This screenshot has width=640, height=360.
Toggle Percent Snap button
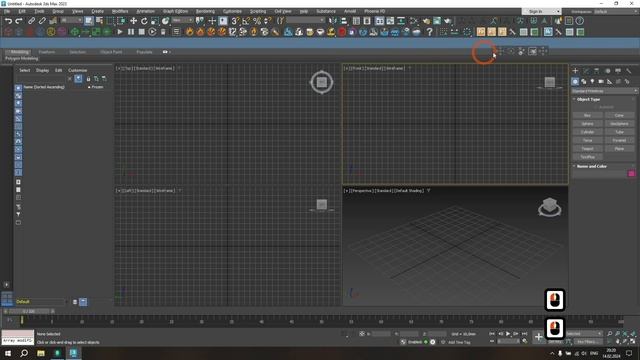coord(257,21)
